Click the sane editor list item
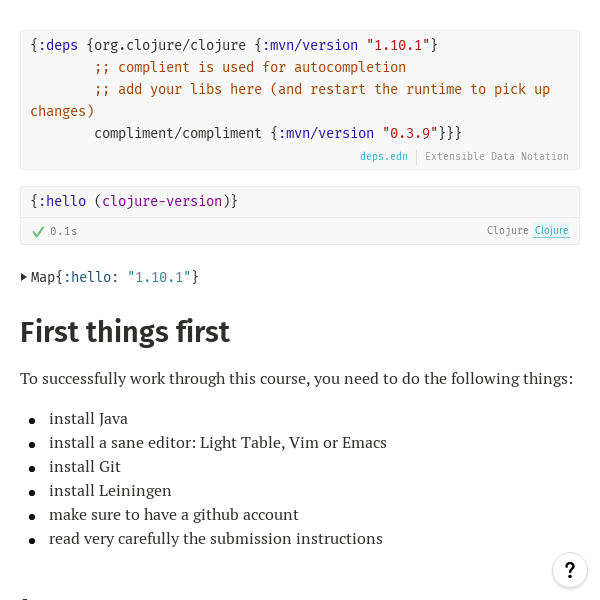The height and width of the screenshot is (600, 600). [218, 443]
